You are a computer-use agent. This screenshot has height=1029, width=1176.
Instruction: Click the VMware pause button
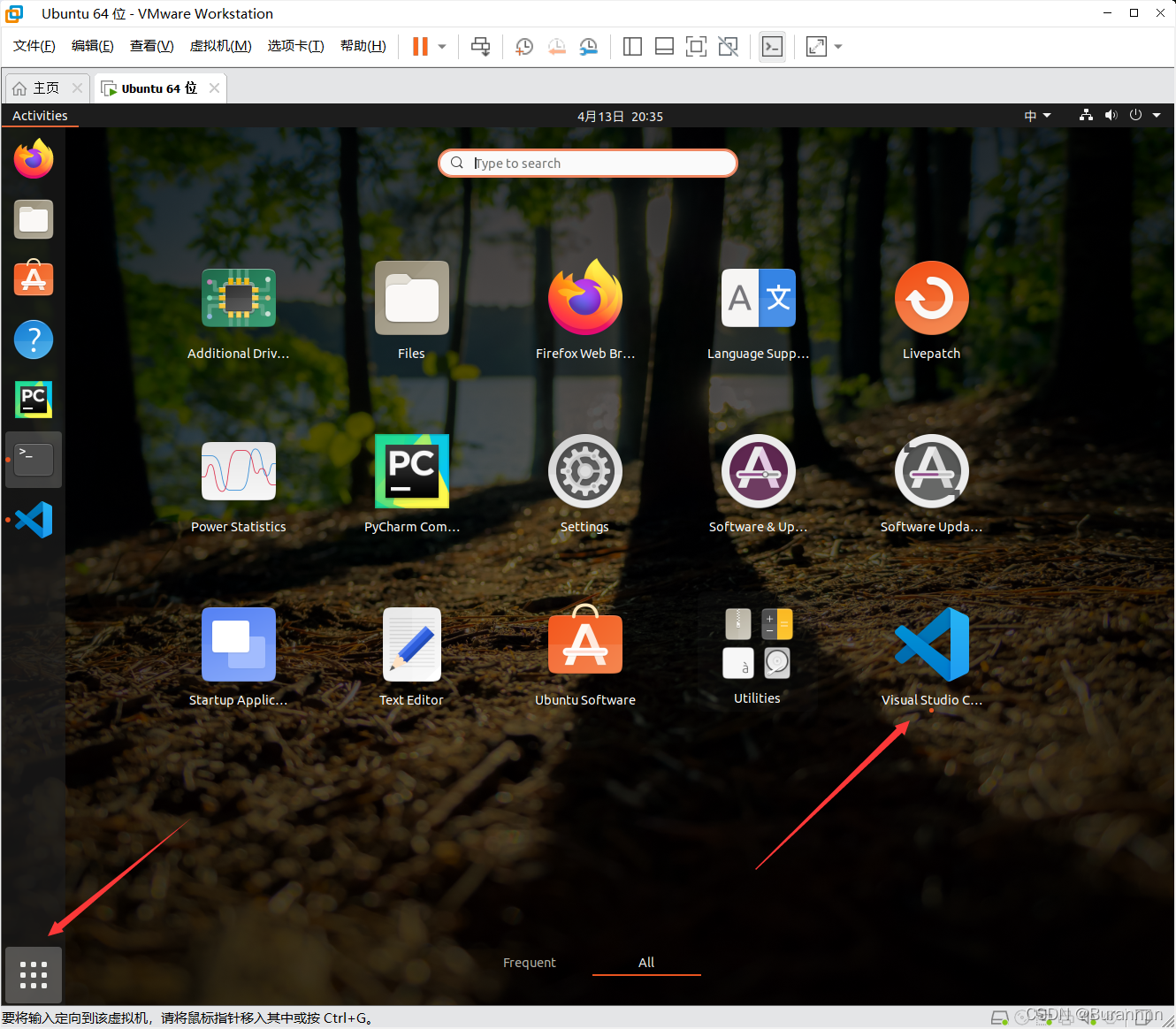(x=421, y=46)
